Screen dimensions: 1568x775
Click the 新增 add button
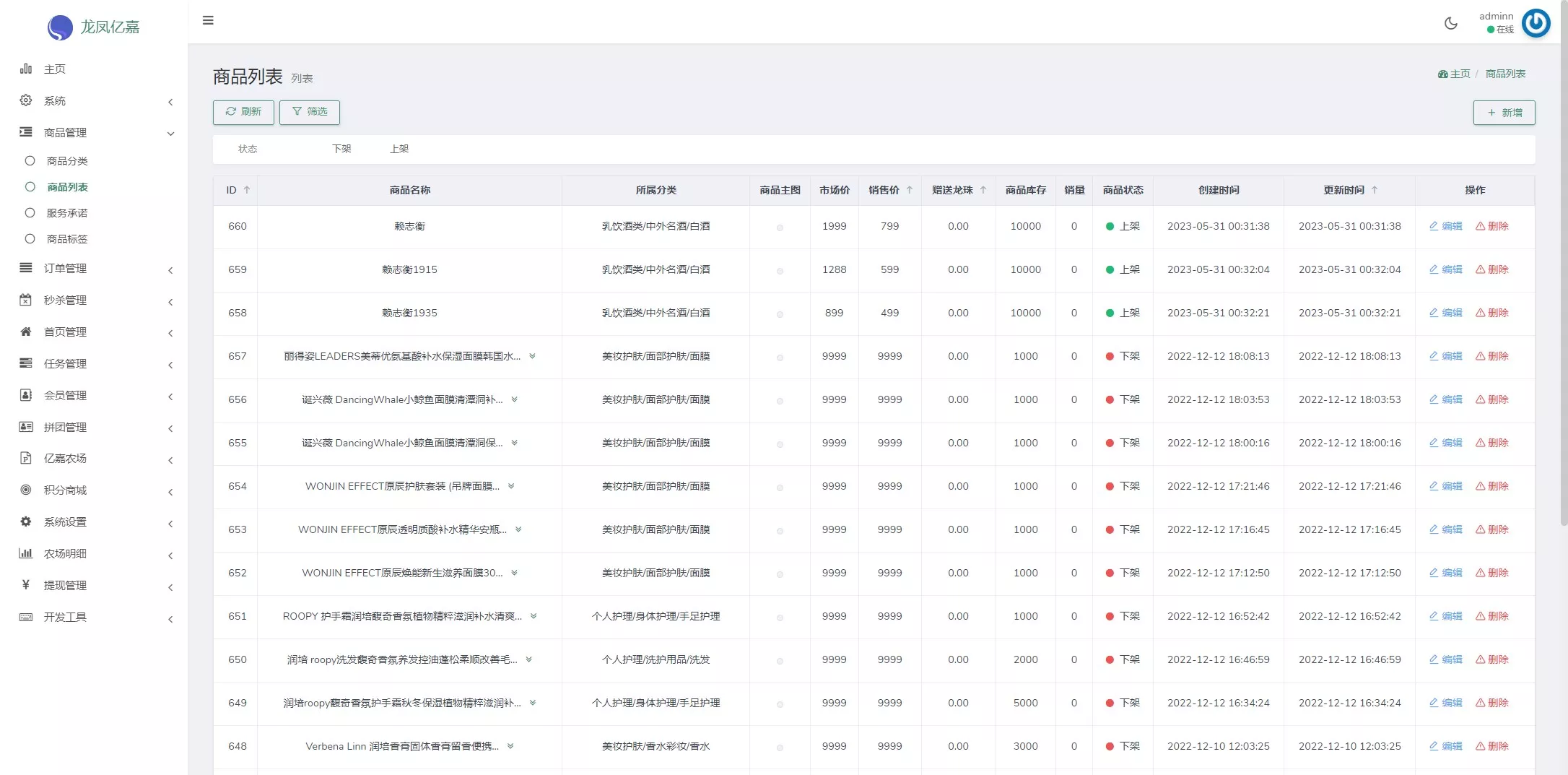click(1504, 113)
